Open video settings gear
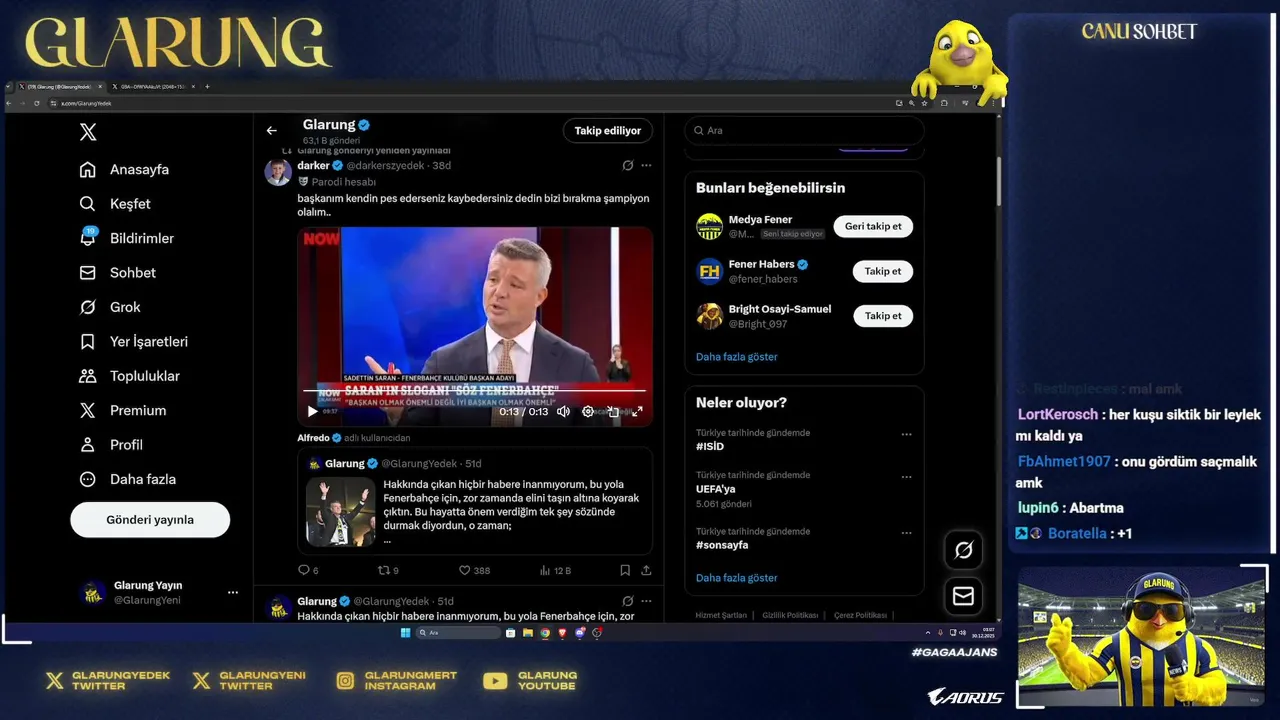Viewport: 1280px width, 720px height. (588, 411)
